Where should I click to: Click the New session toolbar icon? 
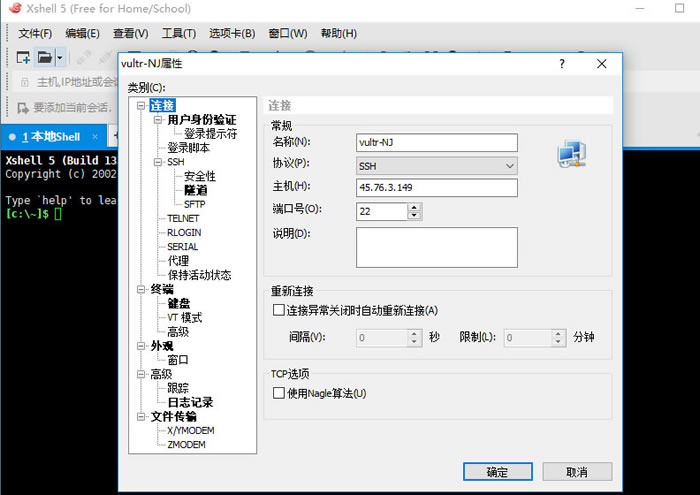click(23, 58)
